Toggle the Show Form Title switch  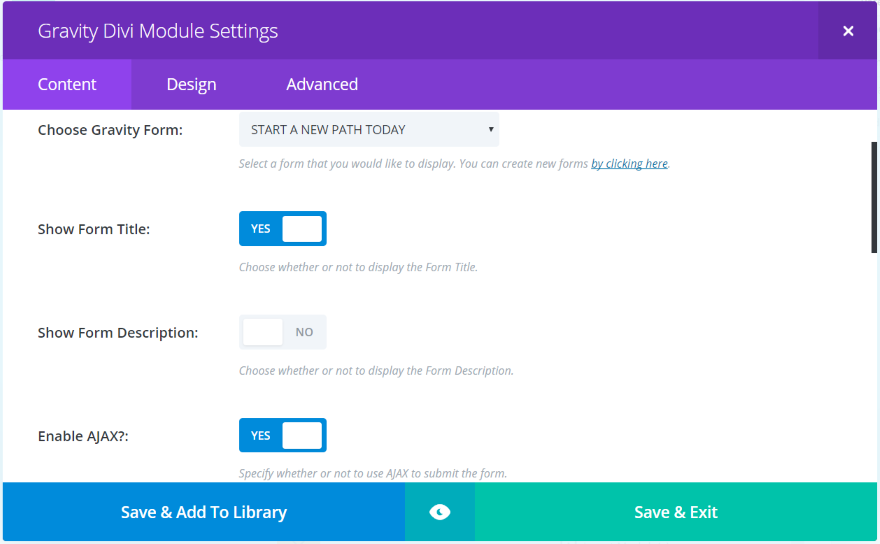283,229
